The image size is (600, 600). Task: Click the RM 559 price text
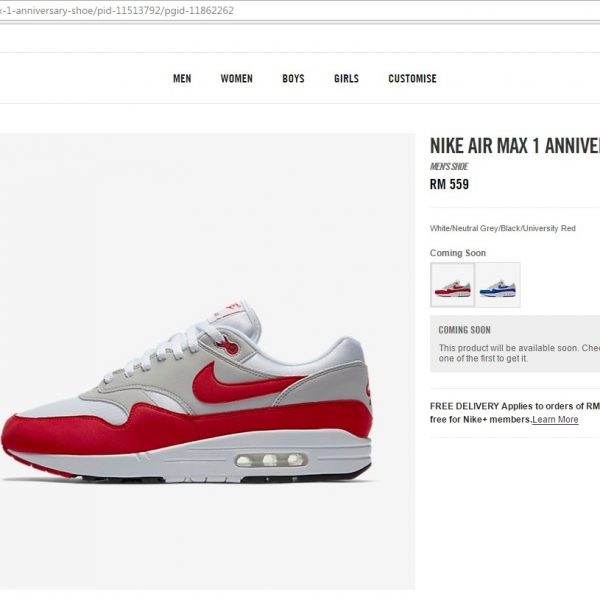point(449,184)
